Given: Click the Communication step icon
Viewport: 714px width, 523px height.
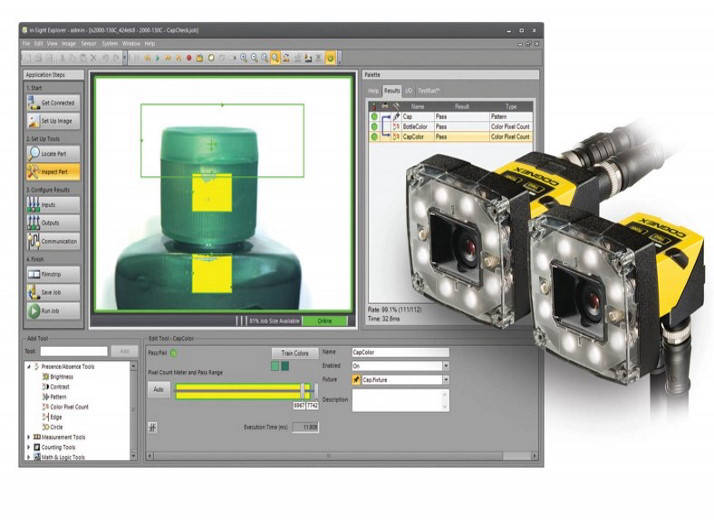Looking at the screenshot, I should click(x=31, y=241).
